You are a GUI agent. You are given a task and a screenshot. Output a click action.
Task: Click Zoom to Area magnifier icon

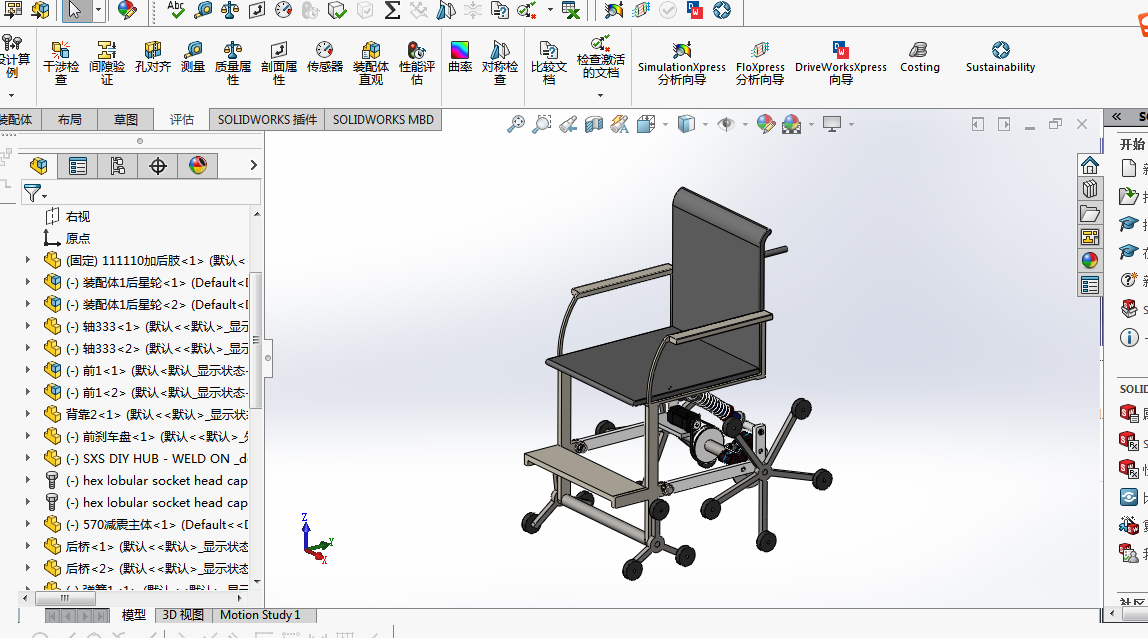pos(542,124)
